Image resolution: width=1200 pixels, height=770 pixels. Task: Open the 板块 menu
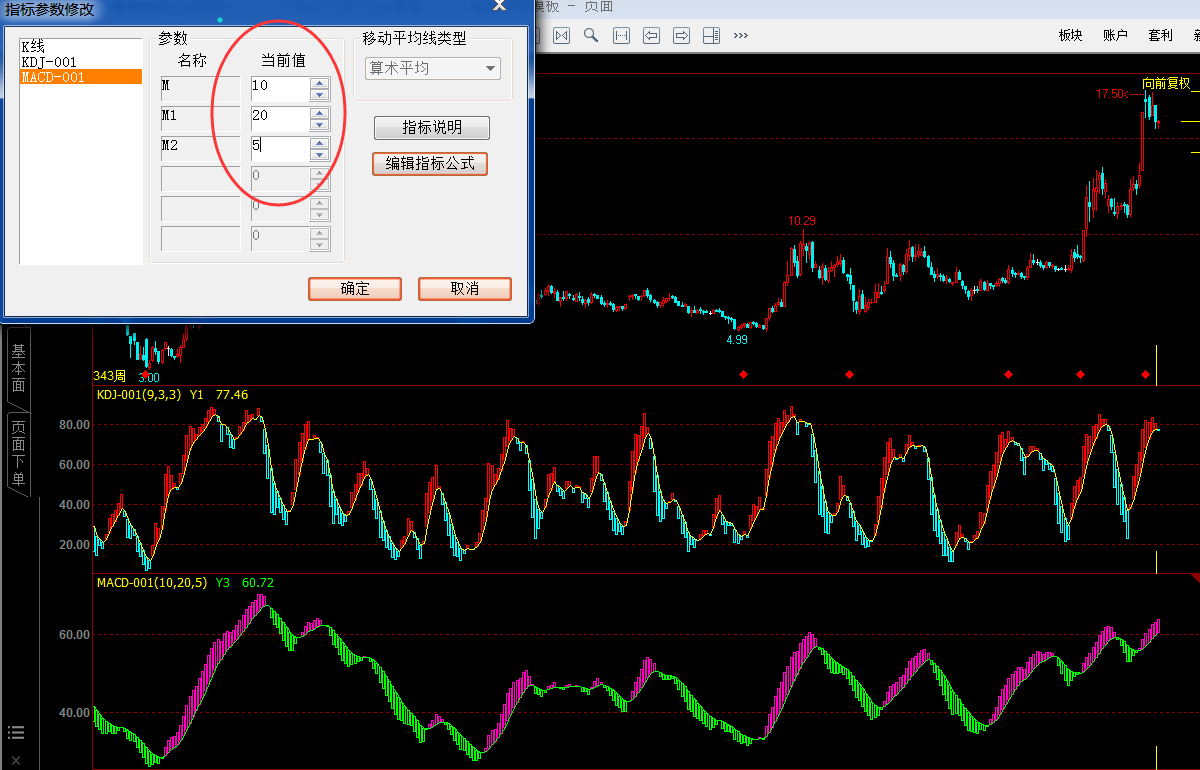coord(1070,35)
